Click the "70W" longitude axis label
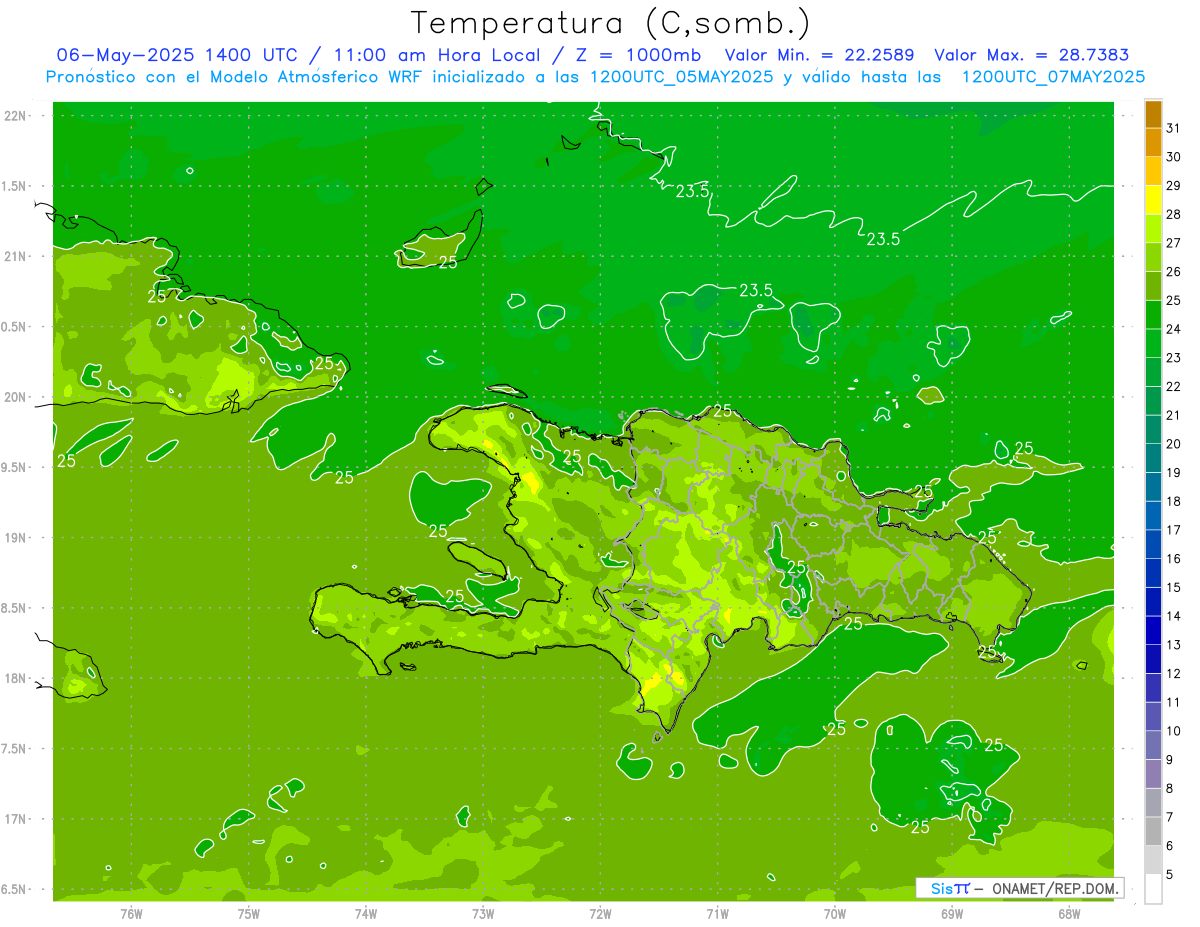The image size is (1200, 927). [835, 914]
